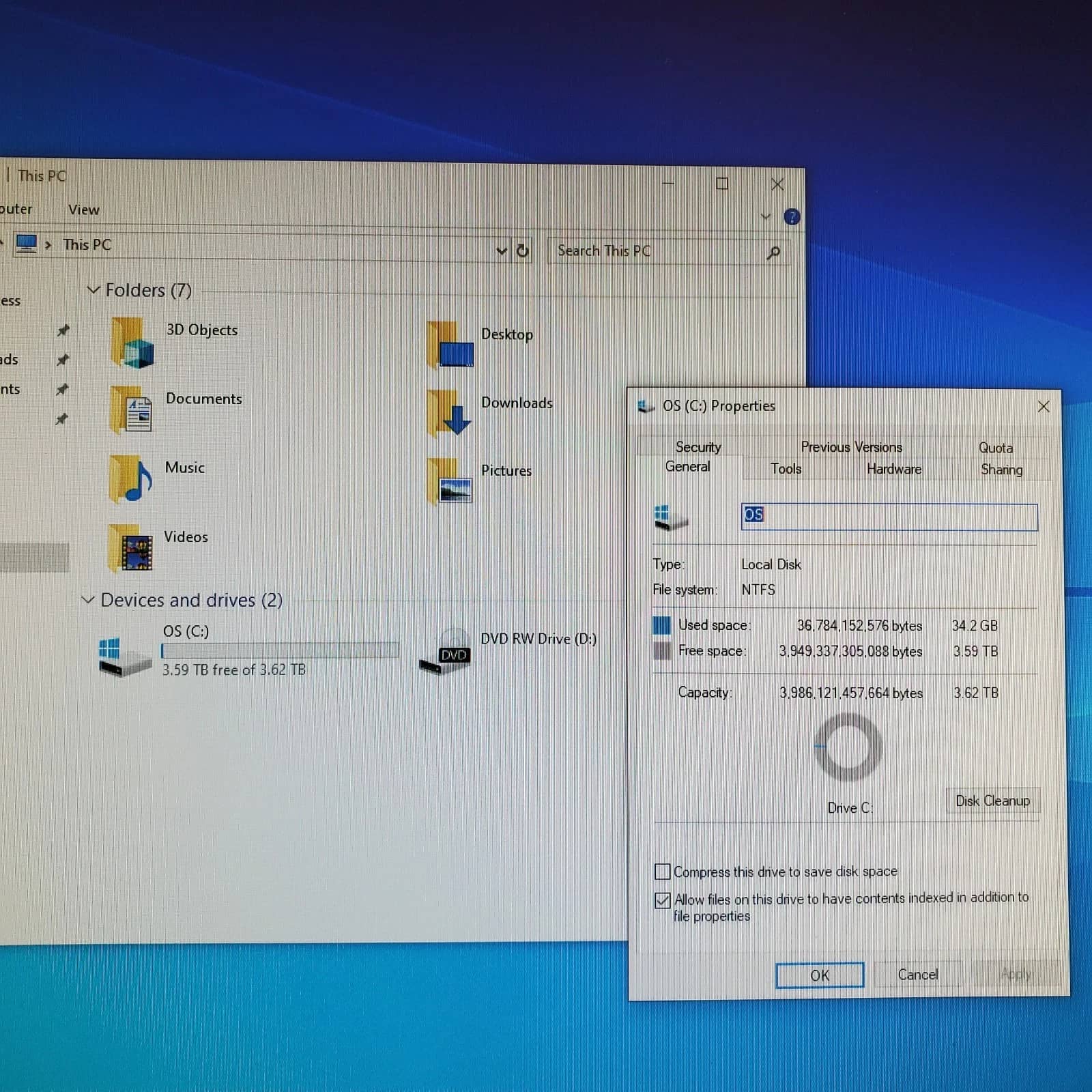
Task: Click the OS (C:) usage bar
Action: click(x=280, y=650)
